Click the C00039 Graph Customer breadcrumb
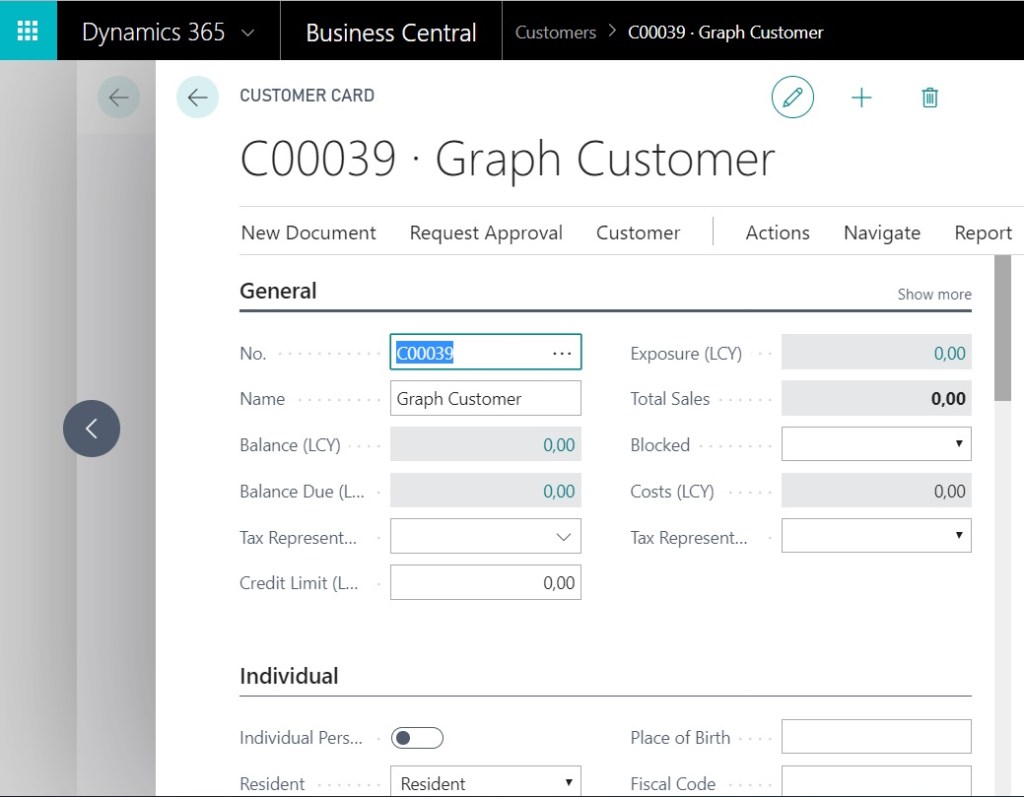The image size is (1024, 797). point(725,33)
